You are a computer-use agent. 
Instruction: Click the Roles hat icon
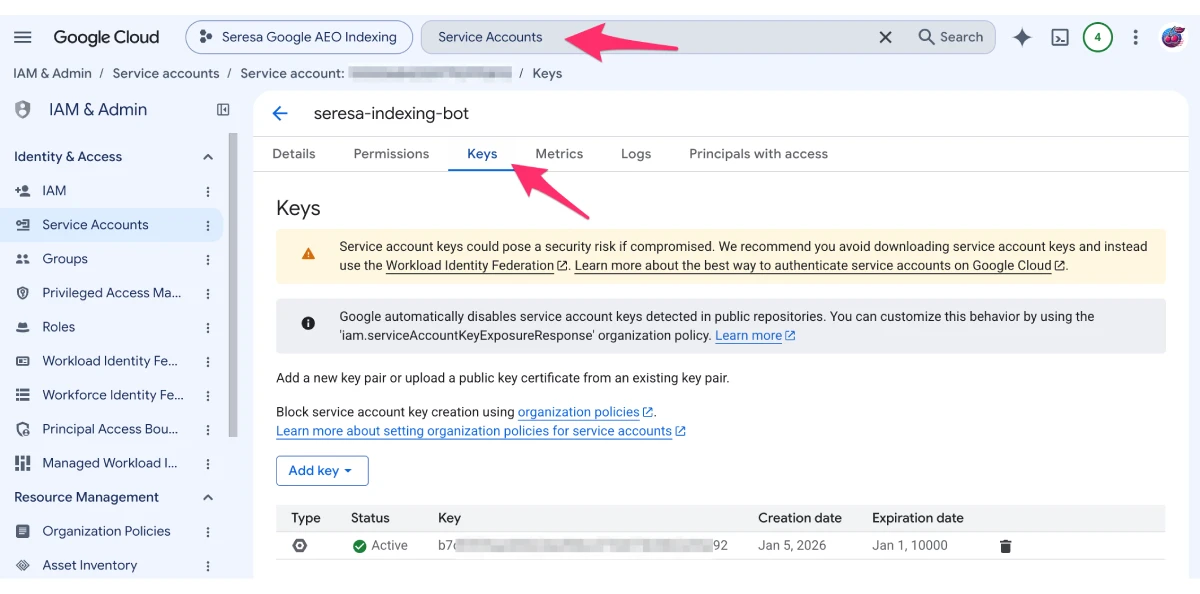(23, 327)
